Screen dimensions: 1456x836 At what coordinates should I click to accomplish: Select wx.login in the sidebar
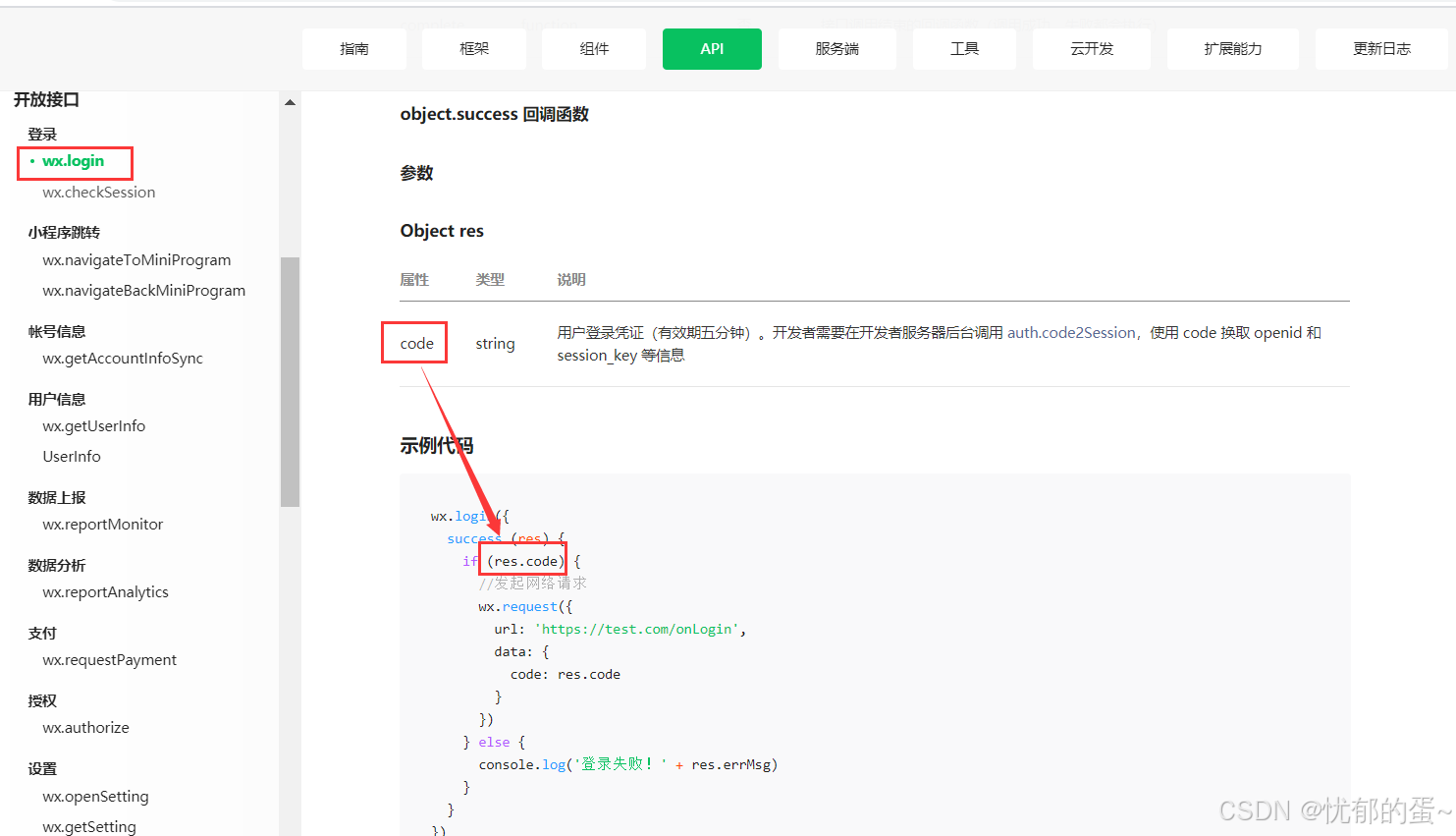(x=73, y=161)
